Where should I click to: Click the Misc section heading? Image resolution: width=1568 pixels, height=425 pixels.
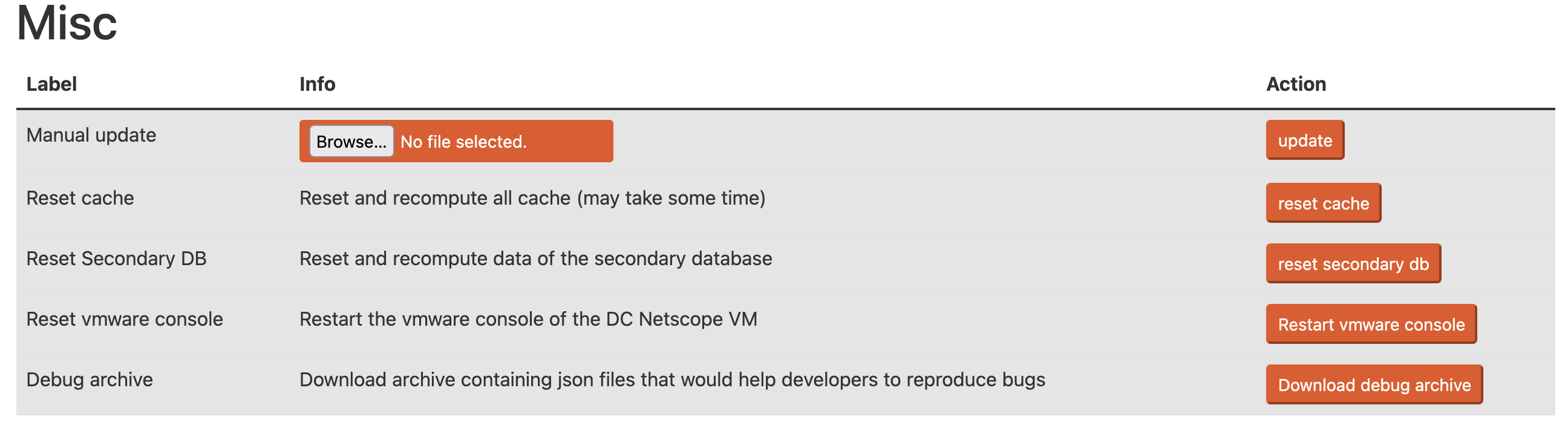tap(67, 23)
